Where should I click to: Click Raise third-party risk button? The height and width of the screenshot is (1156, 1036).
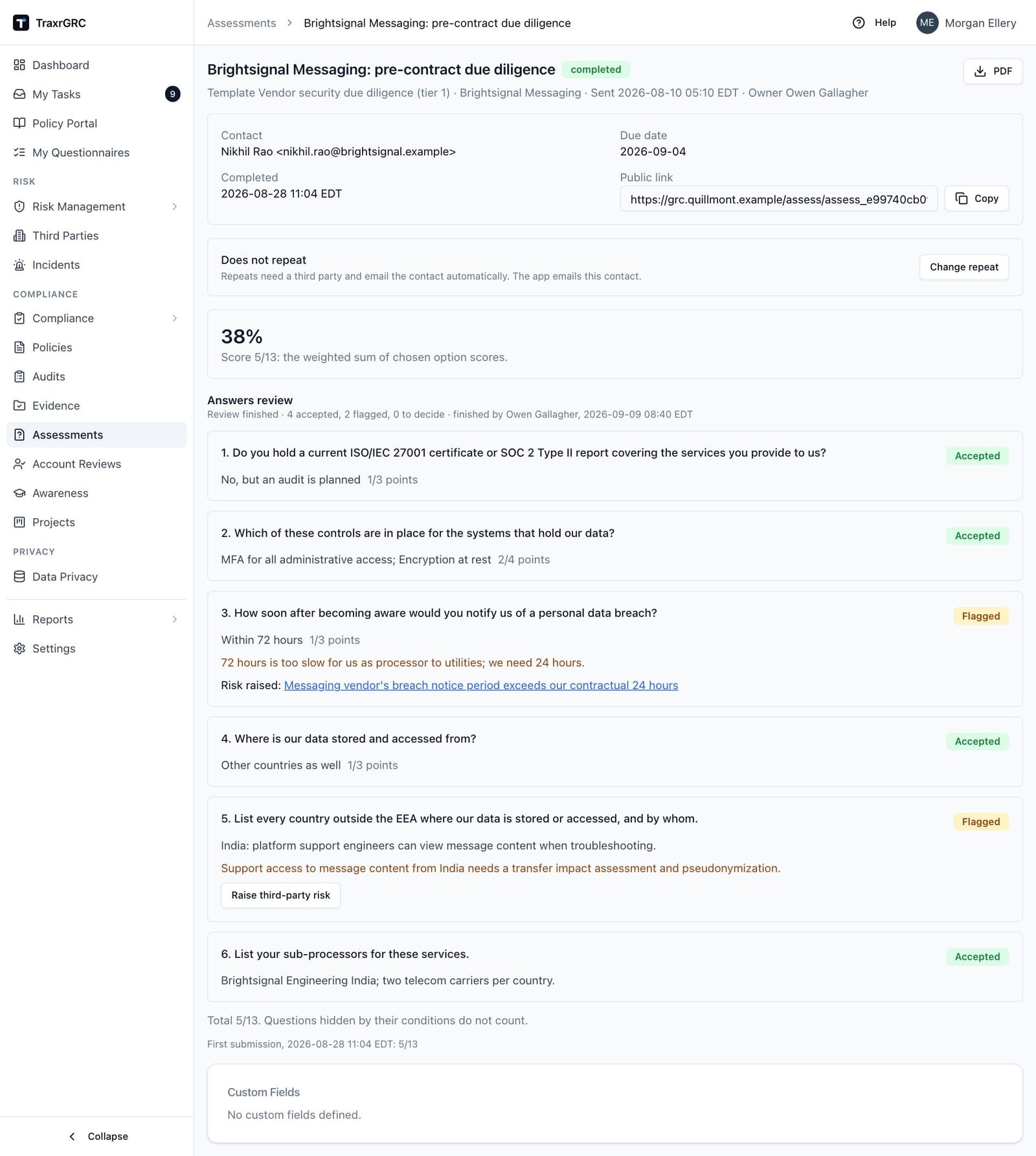pyautogui.click(x=280, y=895)
